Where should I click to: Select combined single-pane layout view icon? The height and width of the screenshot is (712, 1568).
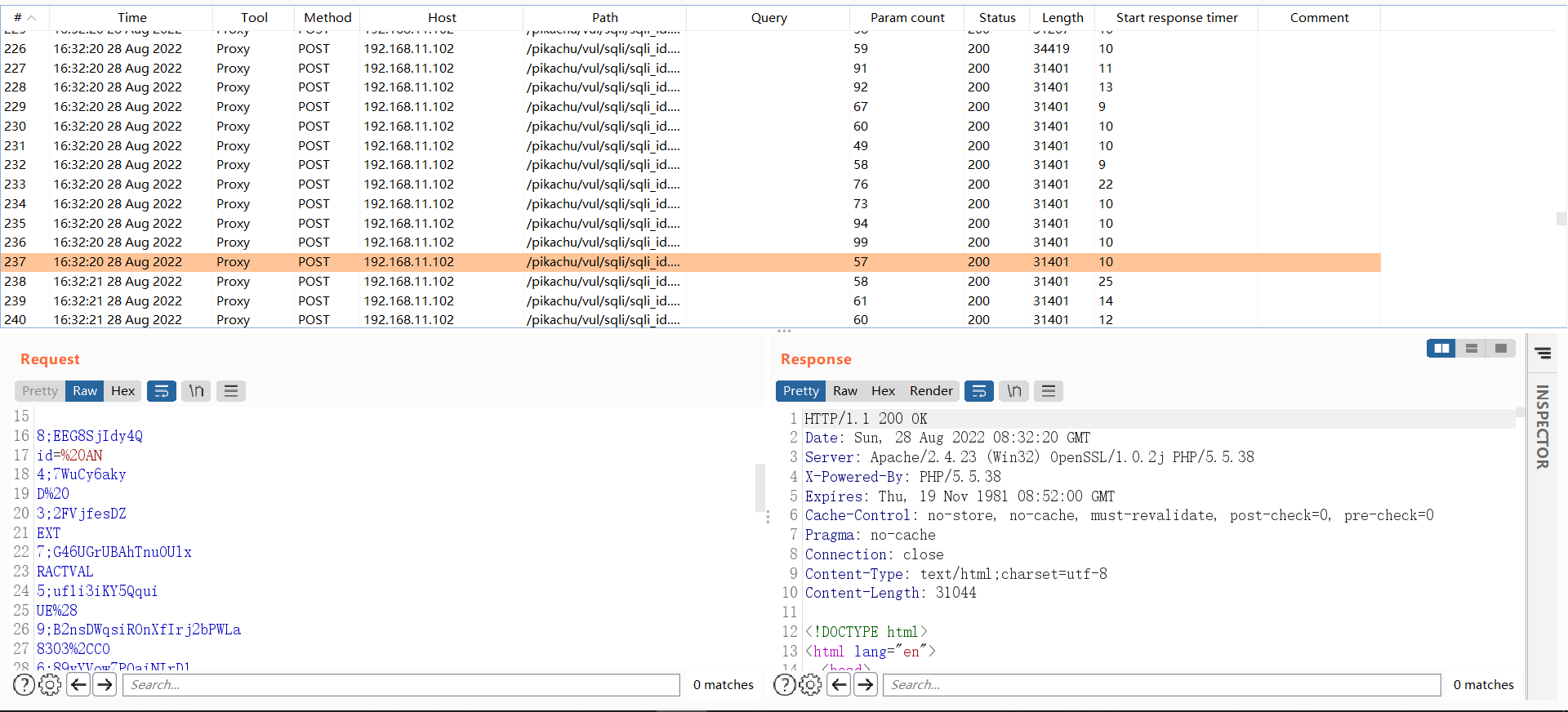point(1500,349)
